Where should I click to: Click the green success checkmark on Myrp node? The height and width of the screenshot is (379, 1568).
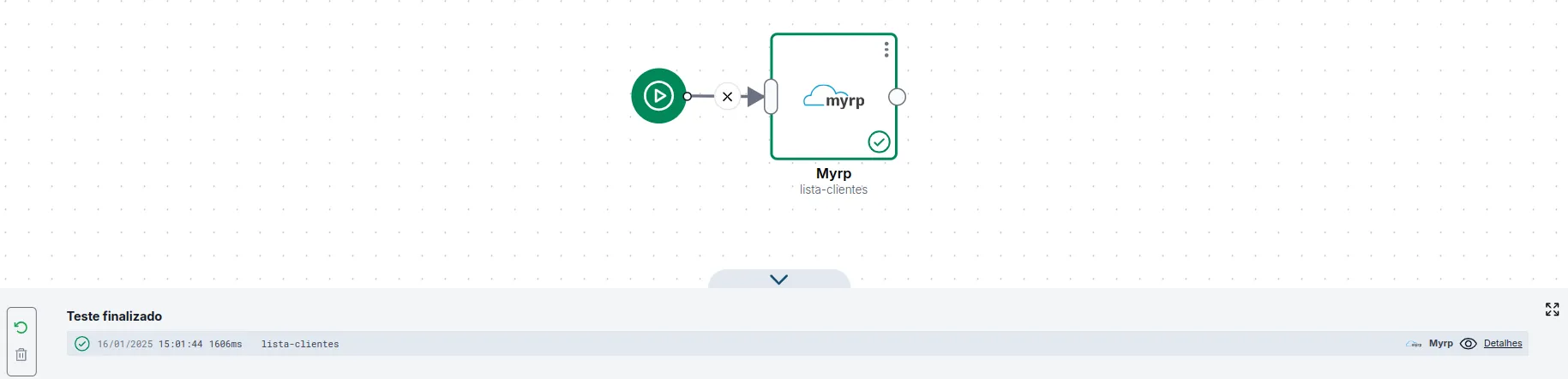pos(879,142)
